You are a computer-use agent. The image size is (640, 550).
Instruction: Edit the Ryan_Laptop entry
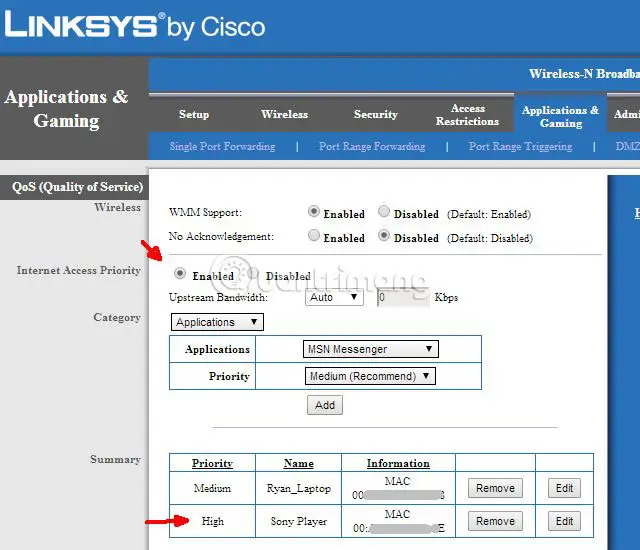(564, 488)
